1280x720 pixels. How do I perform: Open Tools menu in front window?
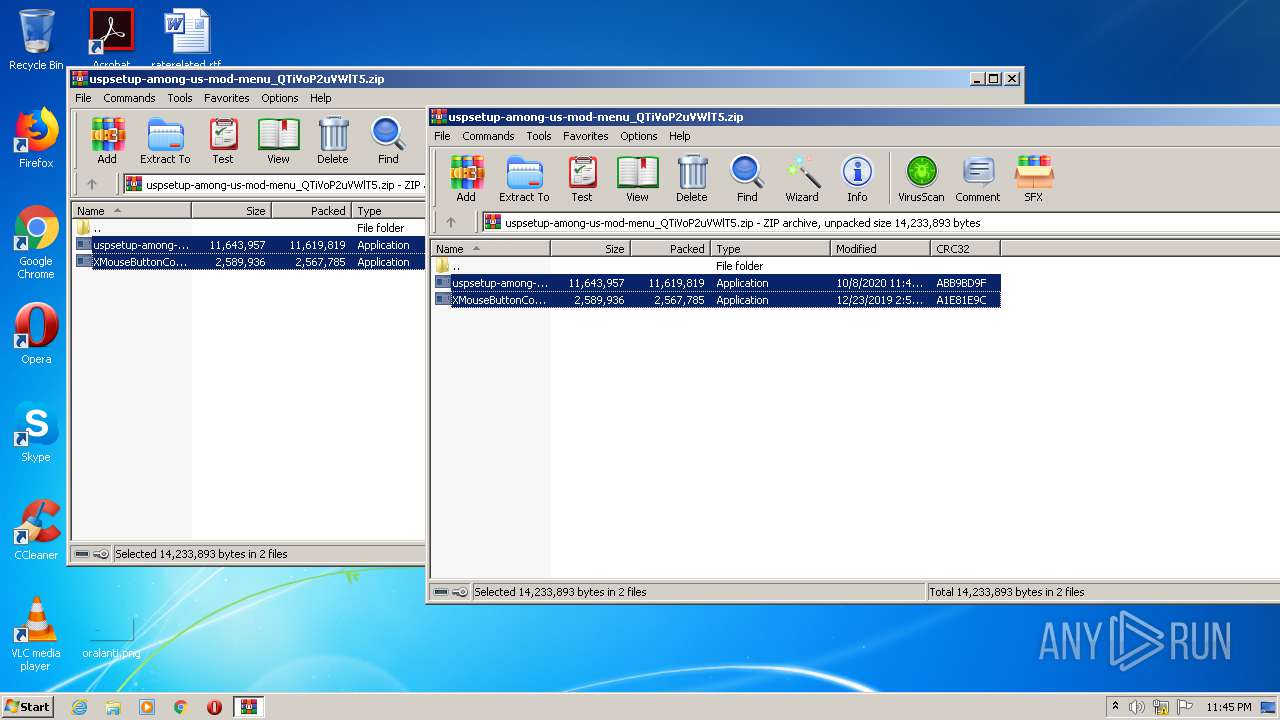click(539, 136)
